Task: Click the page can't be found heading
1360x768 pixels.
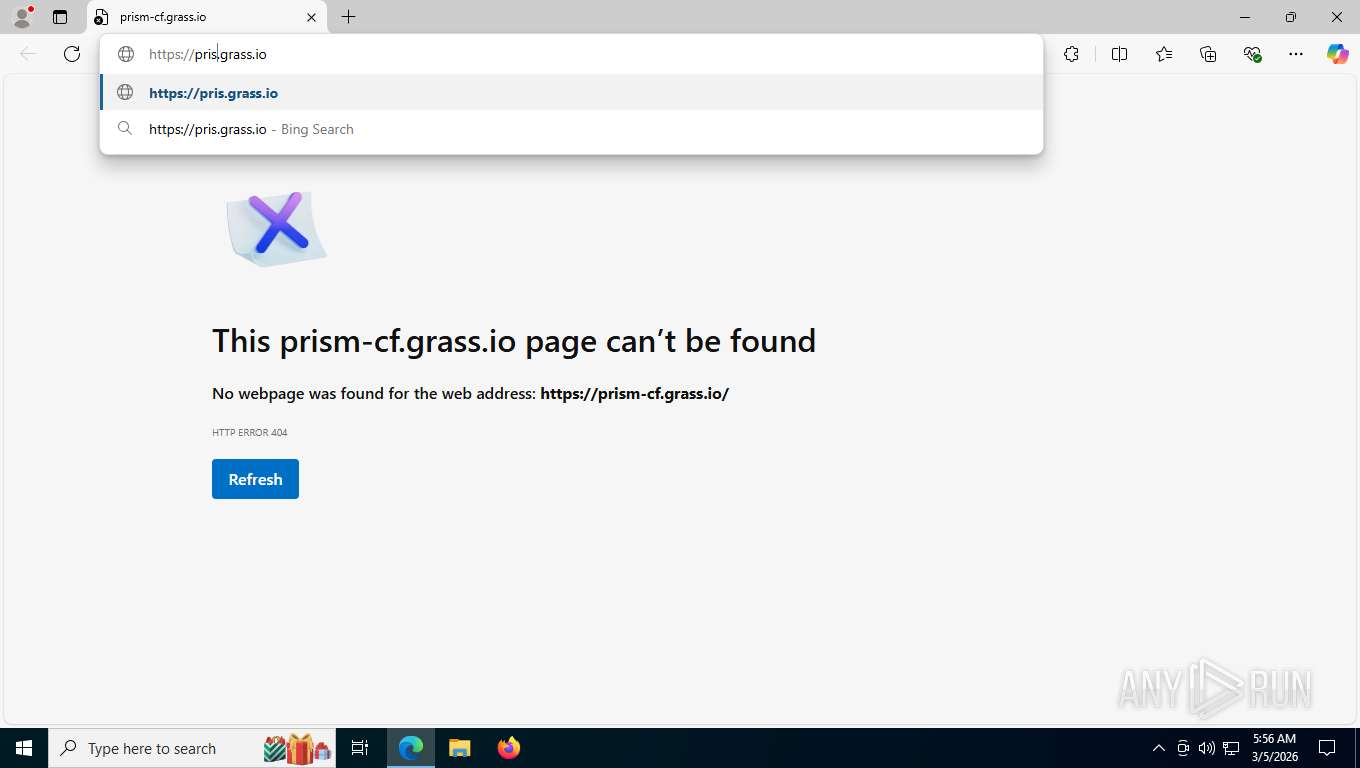Action: tap(514, 341)
